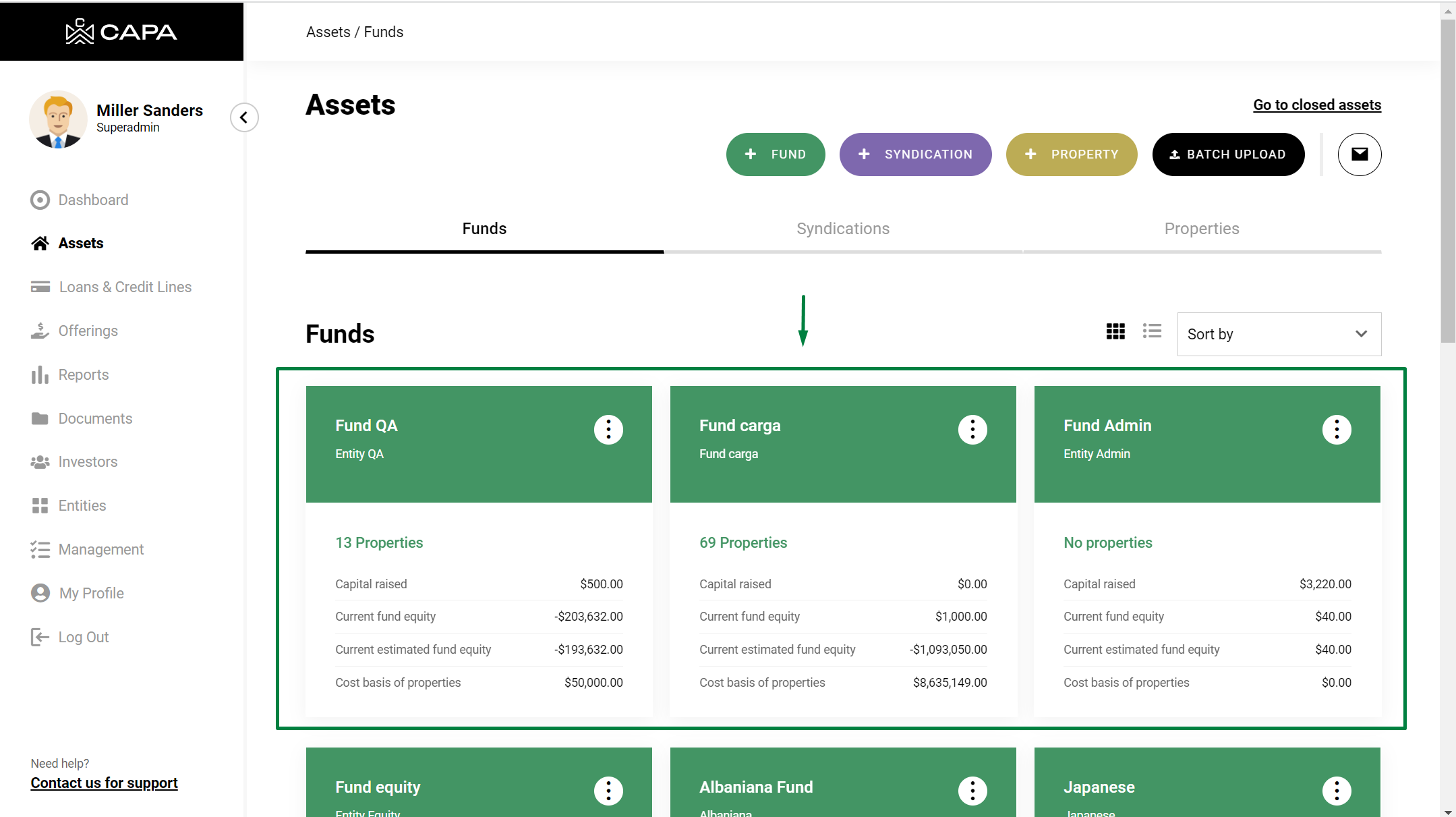Click Miller Sanders profile avatar
Viewport: 1456px width, 817px height.
58,119
